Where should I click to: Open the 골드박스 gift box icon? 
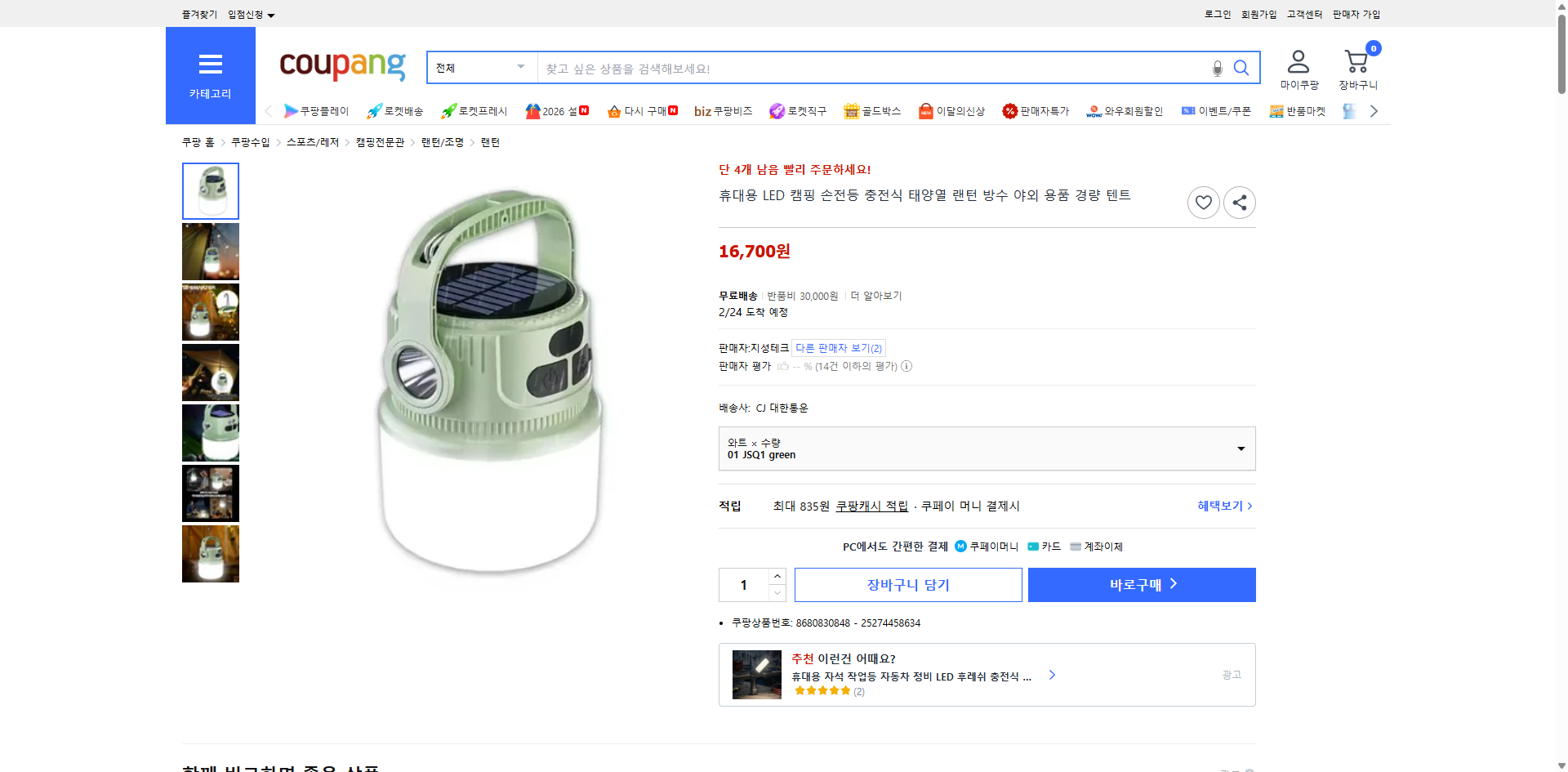[849, 110]
